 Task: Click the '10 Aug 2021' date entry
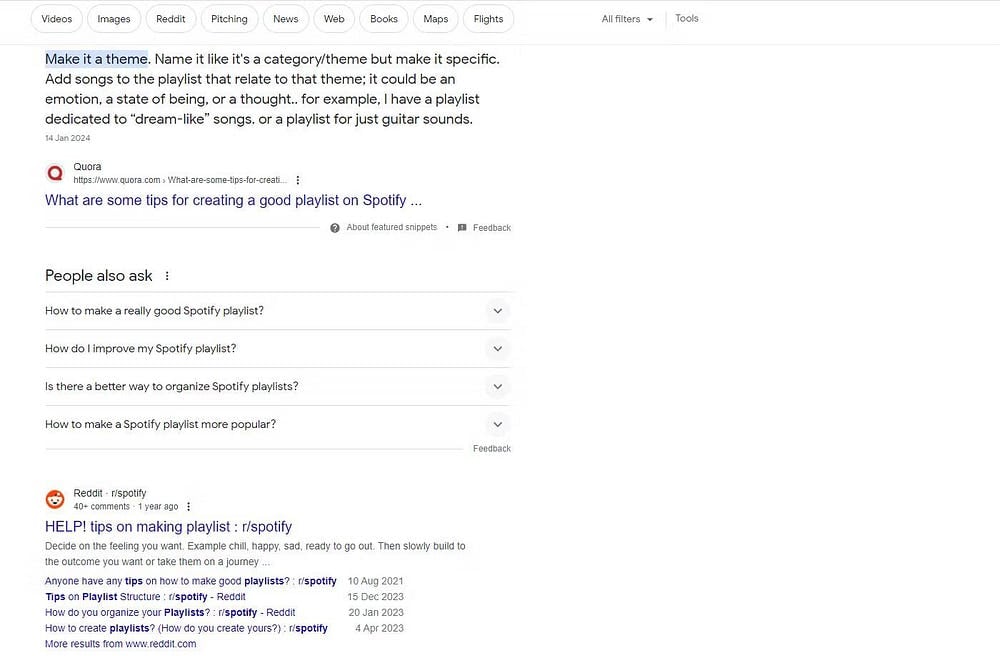pyautogui.click(x=376, y=581)
